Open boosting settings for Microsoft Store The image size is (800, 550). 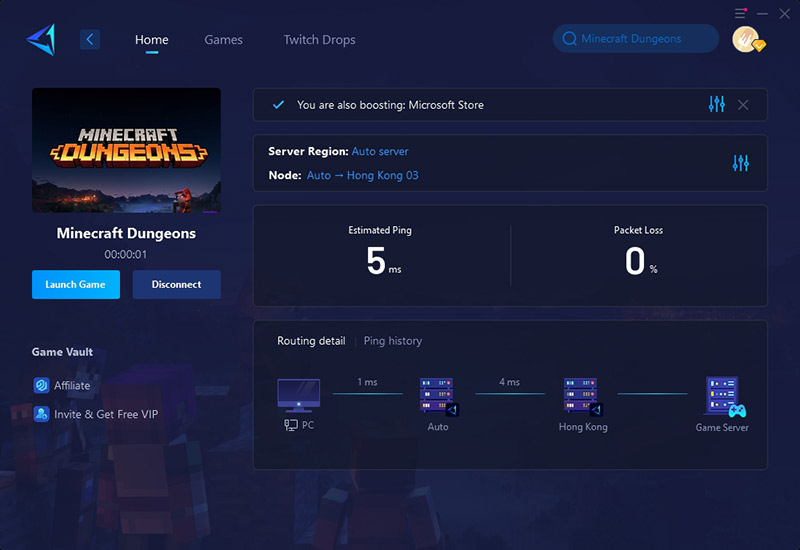716,104
